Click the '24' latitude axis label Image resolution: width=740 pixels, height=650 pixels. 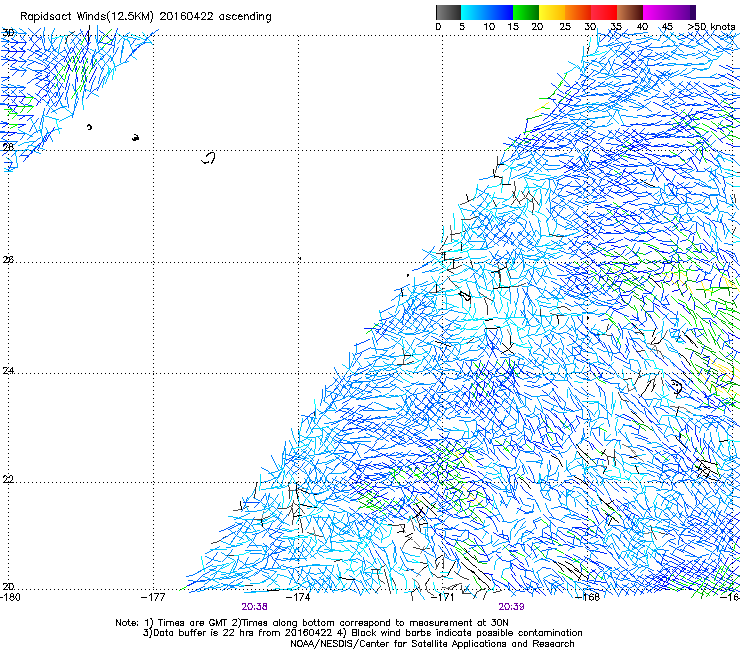pos(8,371)
